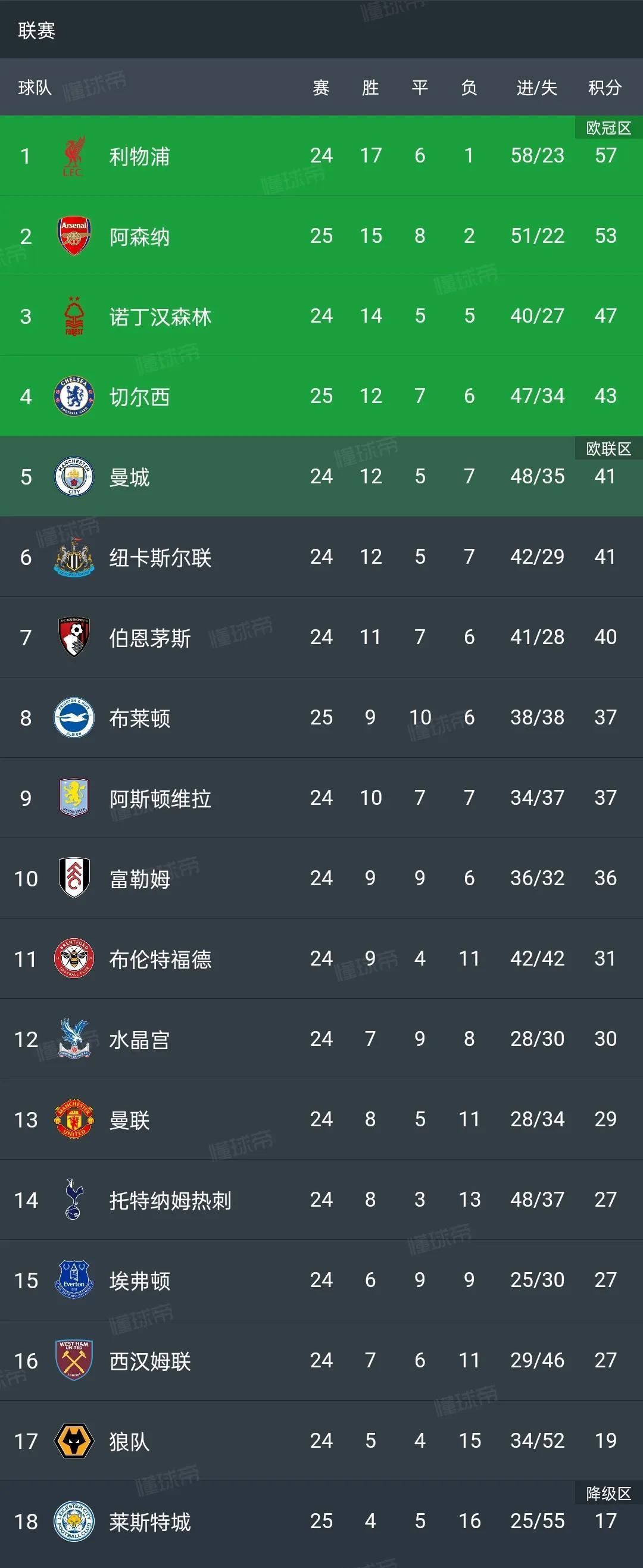Screen dimensions: 643x1568
Task: Tap the Manchester City badge
Action: [x=74, y=477]
